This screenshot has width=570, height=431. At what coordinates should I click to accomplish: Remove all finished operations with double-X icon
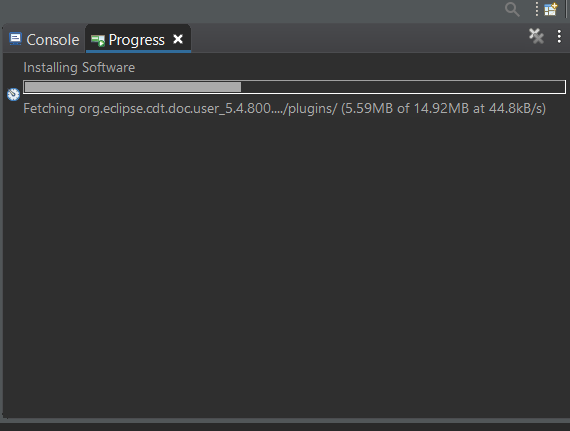(536, 36)
